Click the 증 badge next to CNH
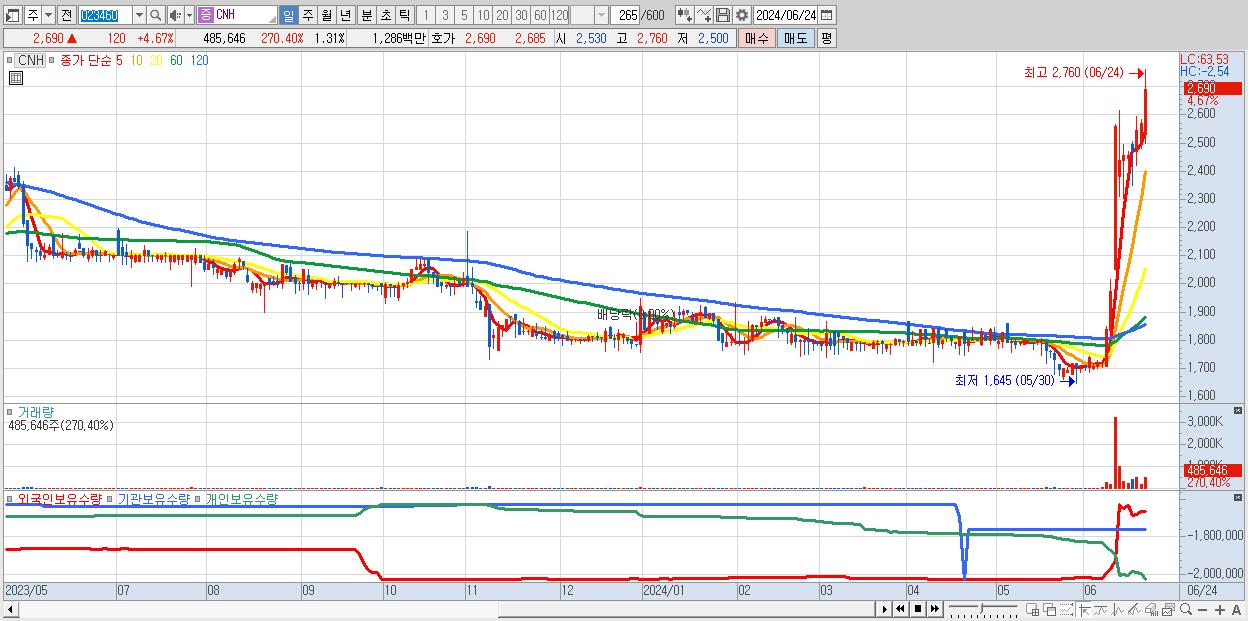1248x621 pixels. click(205, 15)
